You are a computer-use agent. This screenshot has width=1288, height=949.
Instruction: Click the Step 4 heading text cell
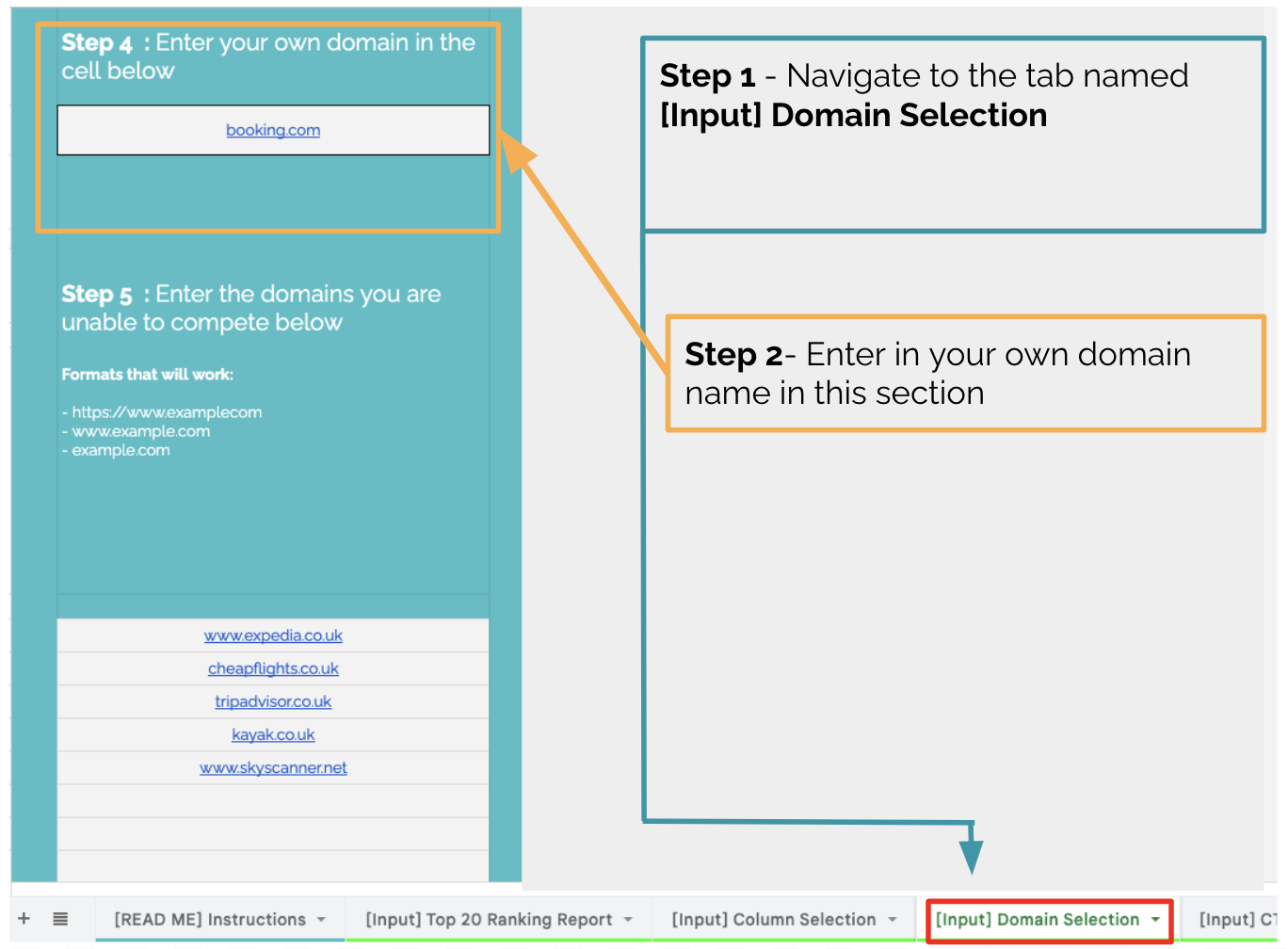[268, 56]
